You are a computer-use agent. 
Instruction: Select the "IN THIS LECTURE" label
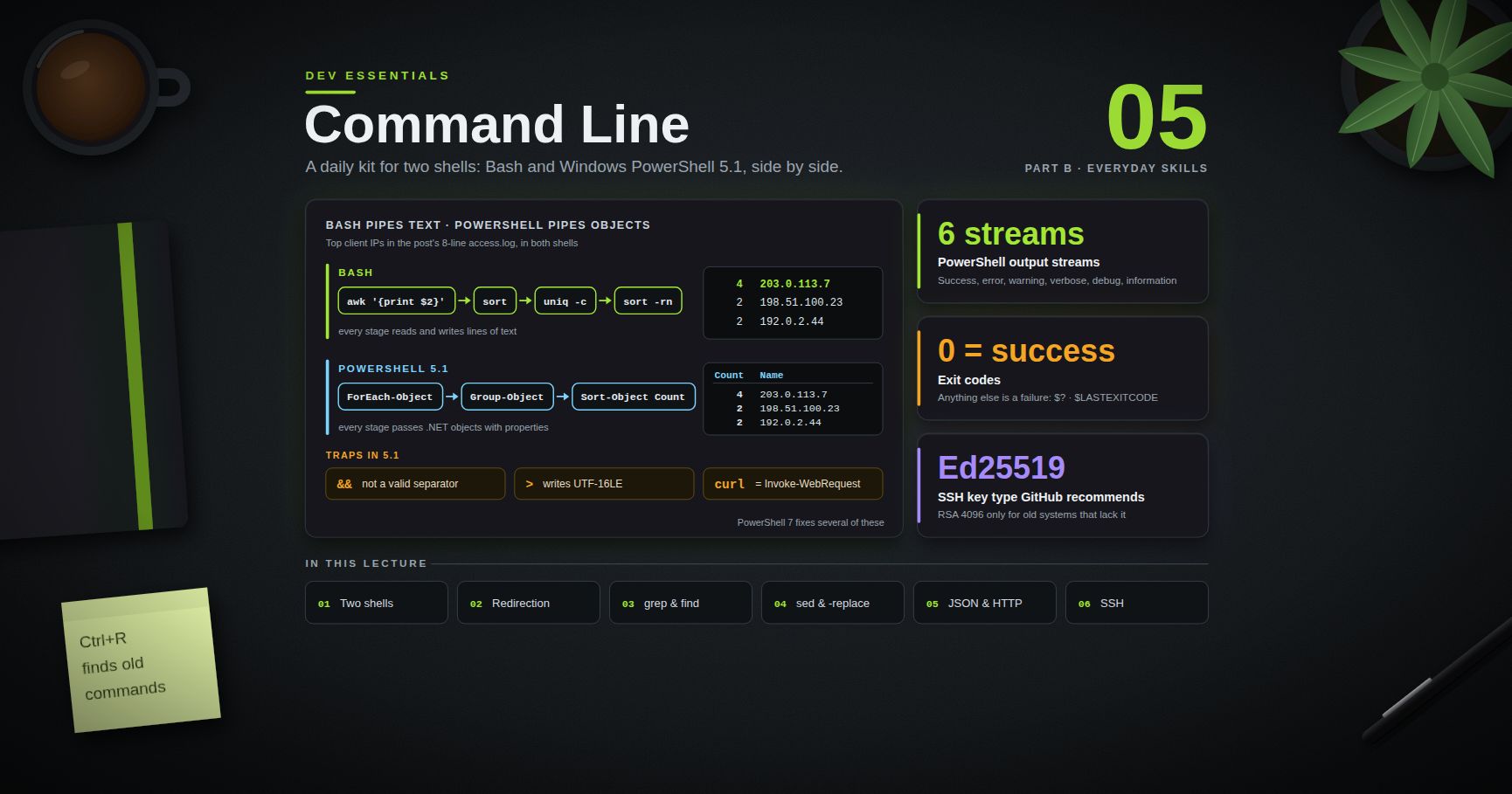[366, 563]
